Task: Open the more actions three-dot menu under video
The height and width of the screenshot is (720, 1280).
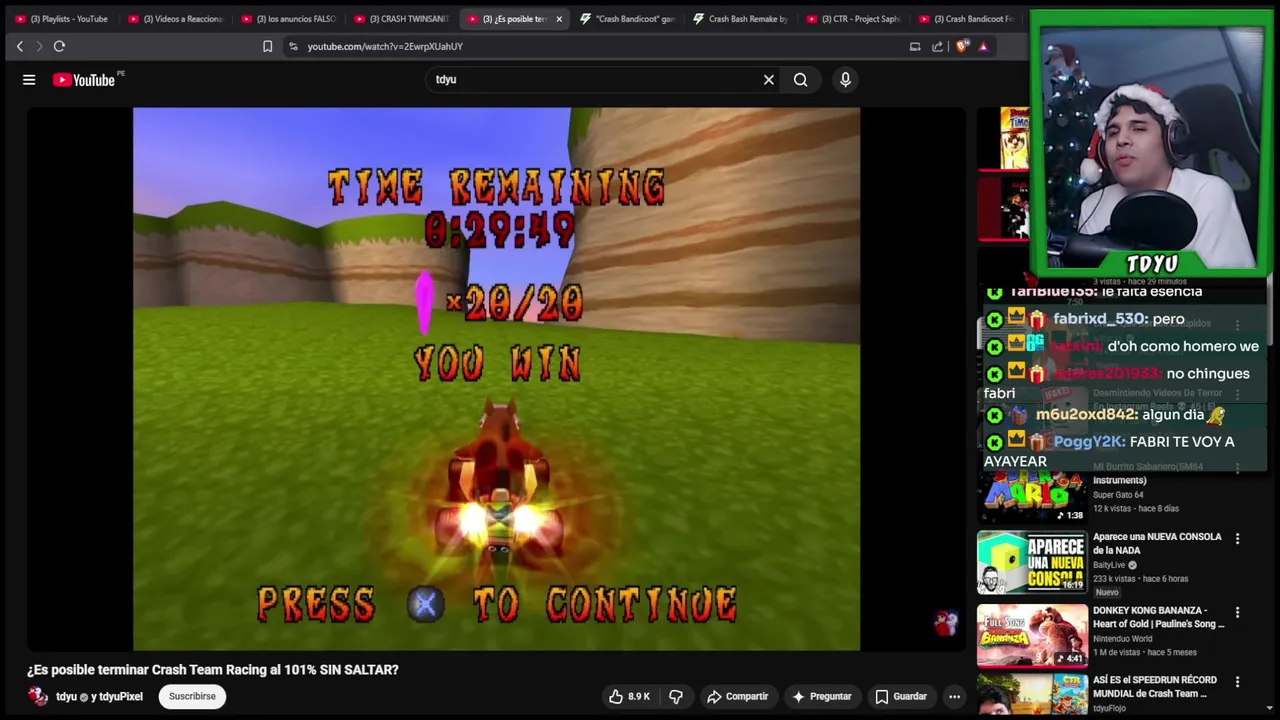Action: (954, 696)
